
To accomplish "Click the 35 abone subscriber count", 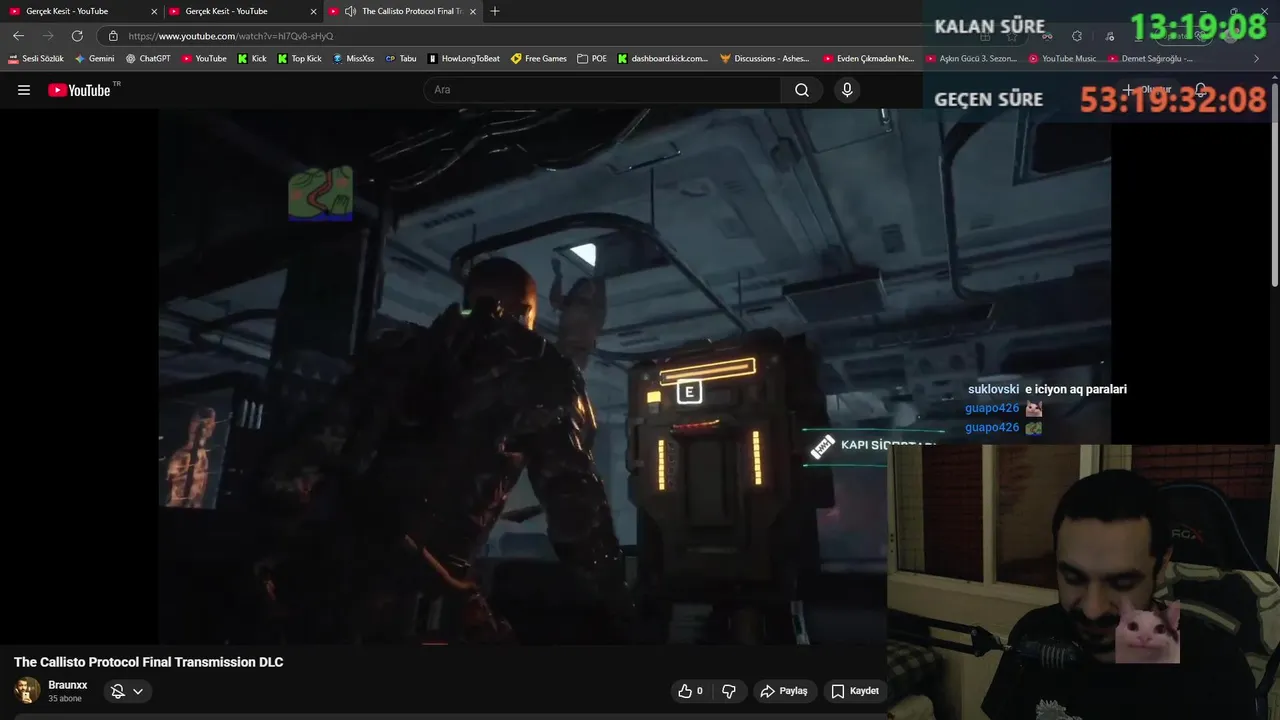I will pyautogui.click(x=65, y=699).
